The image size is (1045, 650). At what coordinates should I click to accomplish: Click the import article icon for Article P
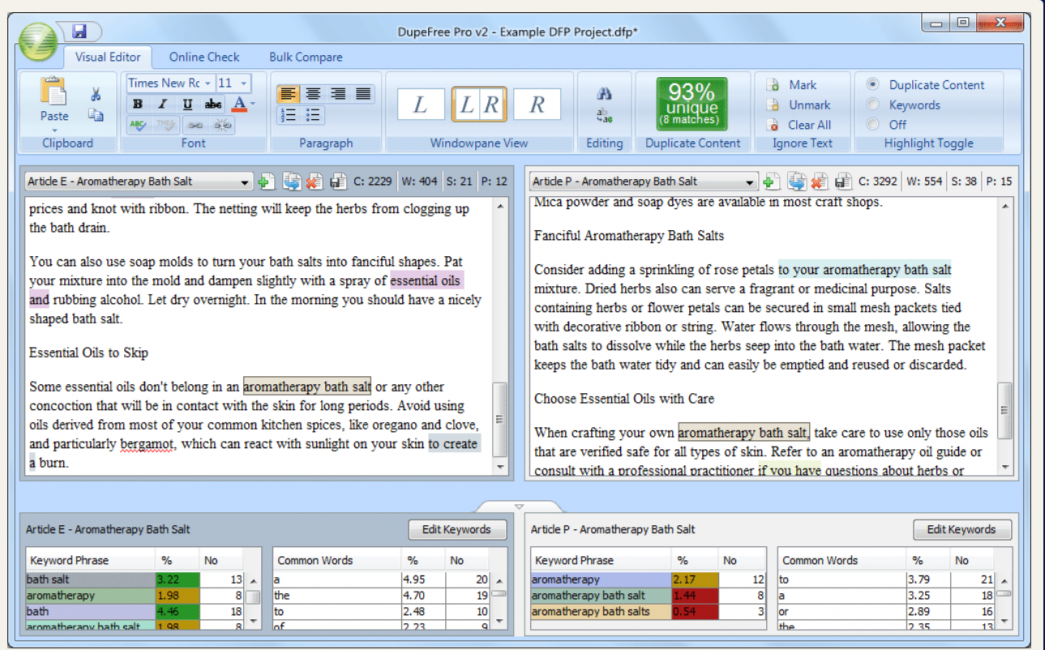[x=796, y=181]
